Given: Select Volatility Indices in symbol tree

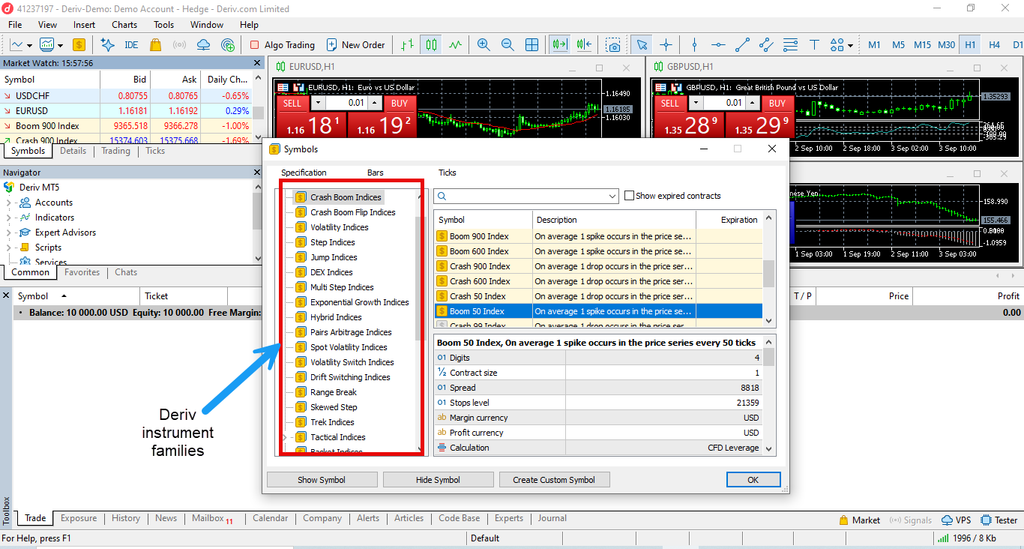Looking at the screenshot, I should [x=339, y=227].
